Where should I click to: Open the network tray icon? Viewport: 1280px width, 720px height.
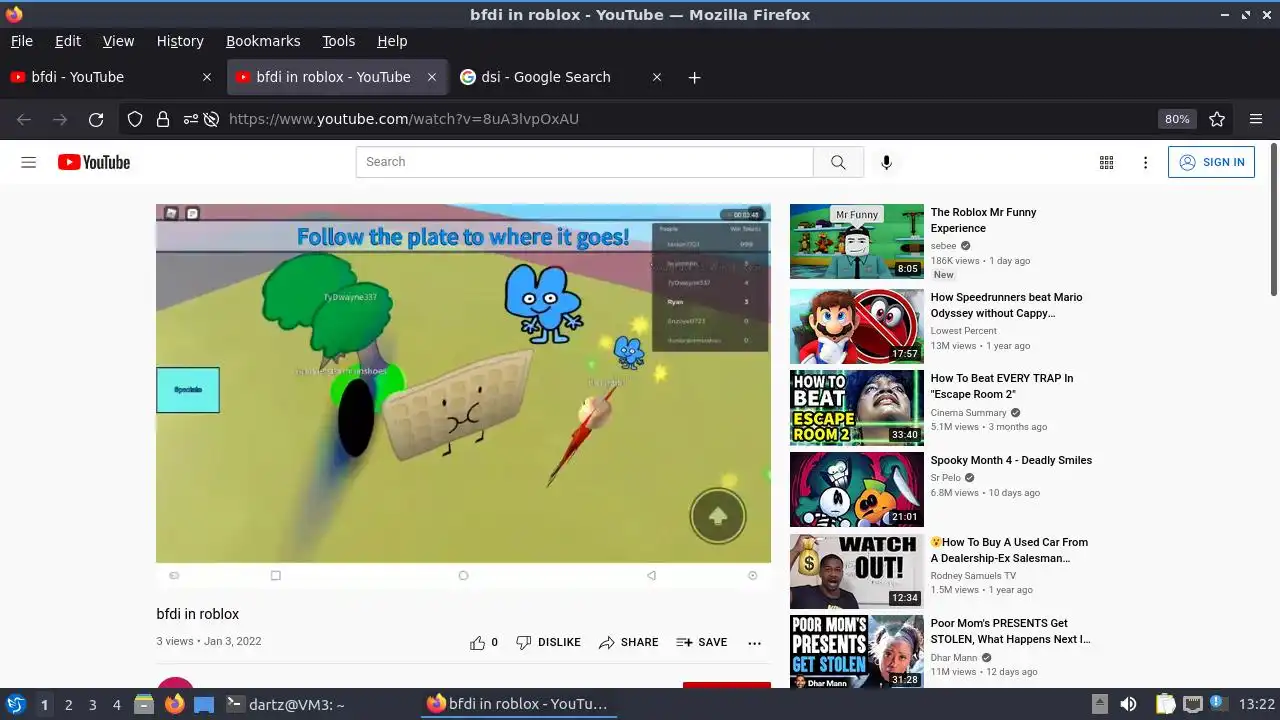point(1192,704)
